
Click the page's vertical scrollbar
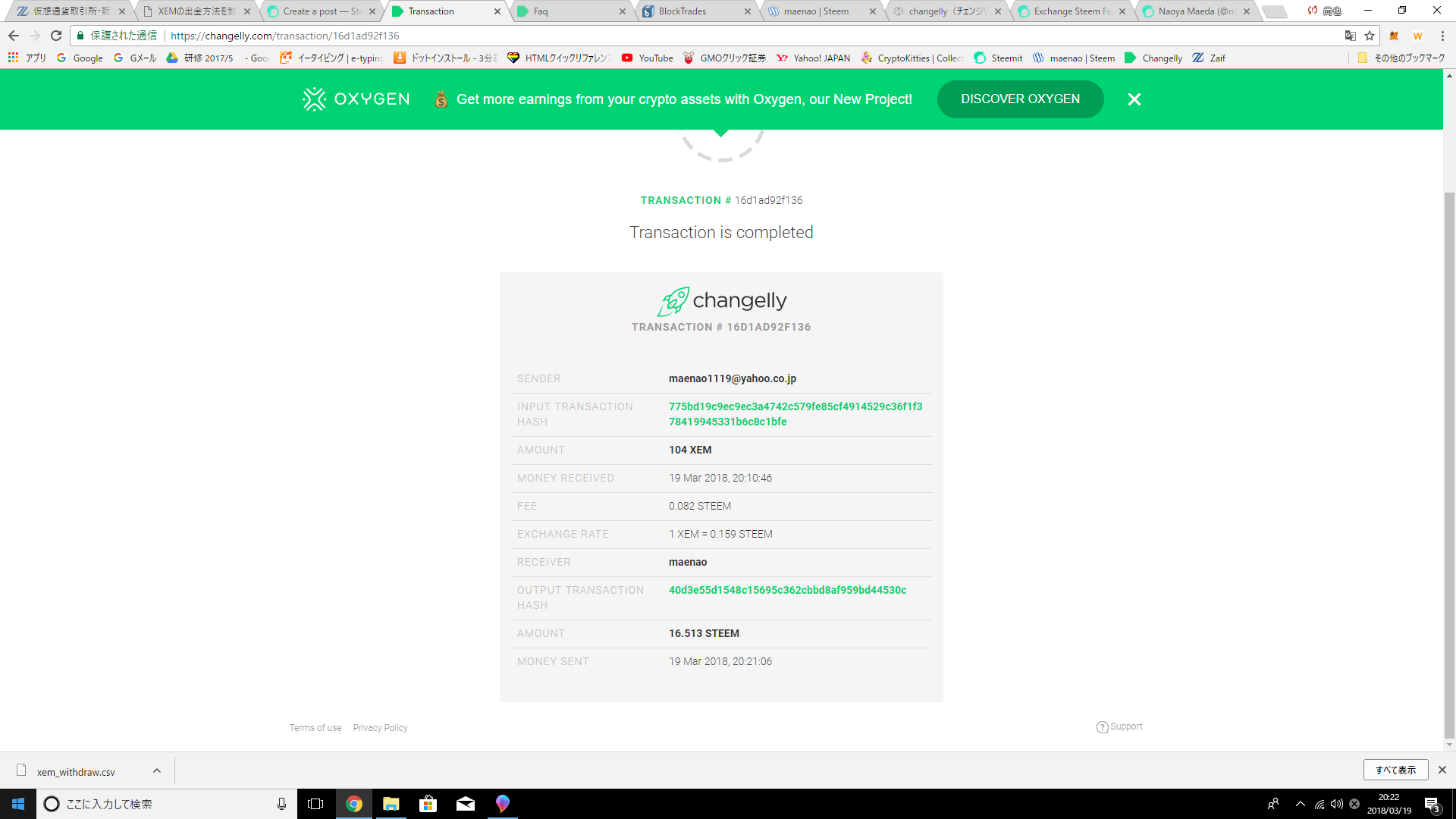1449,455
